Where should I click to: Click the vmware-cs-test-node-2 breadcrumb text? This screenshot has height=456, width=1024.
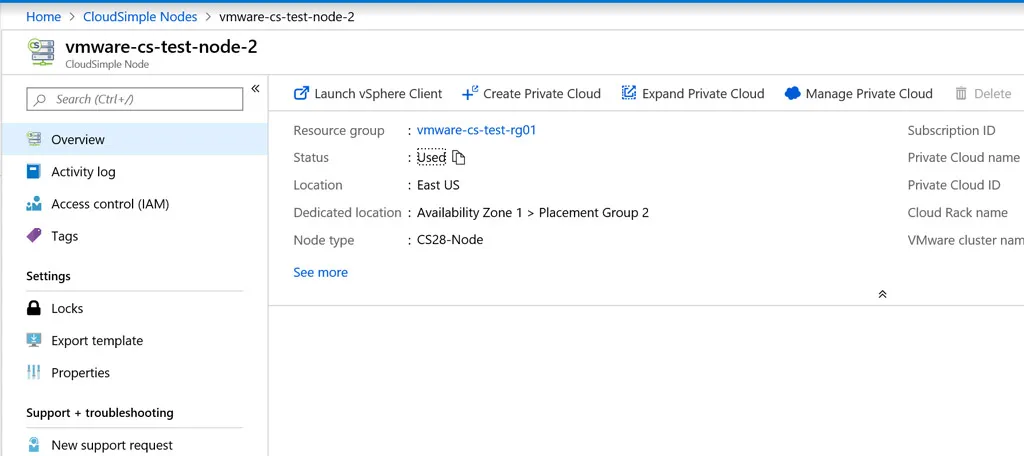(287, 16)
